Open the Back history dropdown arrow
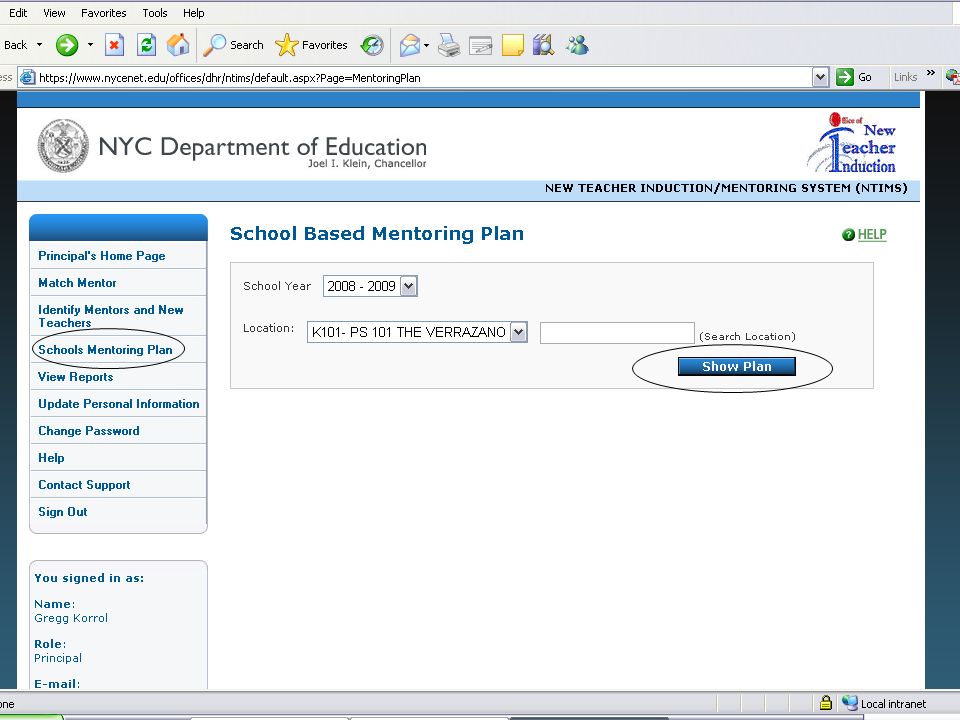Viewport: 960px width, 720px height. (x=39, y=45)
